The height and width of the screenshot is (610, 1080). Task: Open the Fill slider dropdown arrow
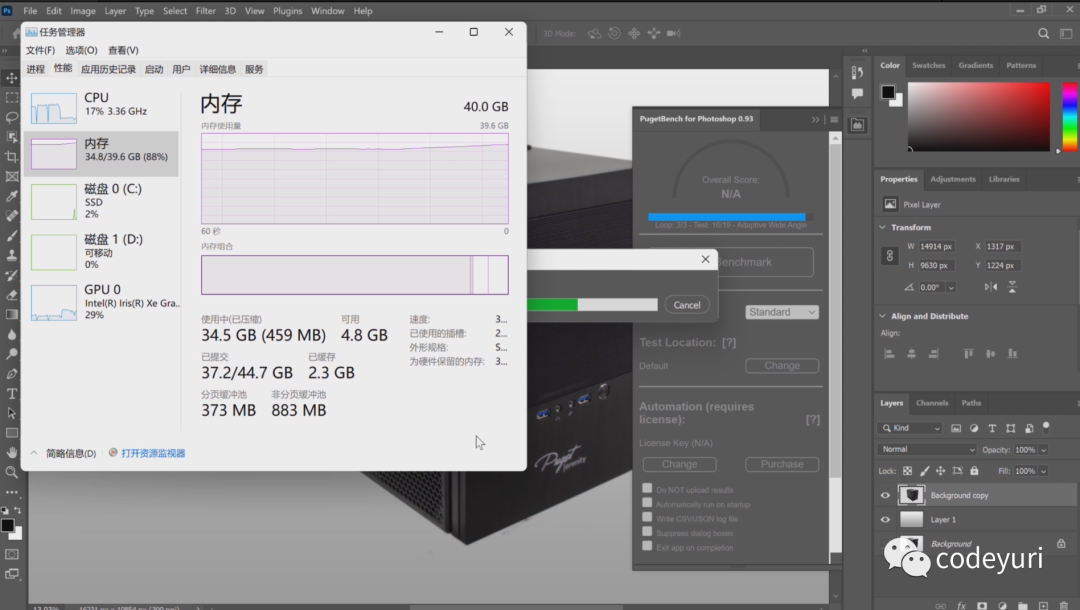[x=1043, y=471]
